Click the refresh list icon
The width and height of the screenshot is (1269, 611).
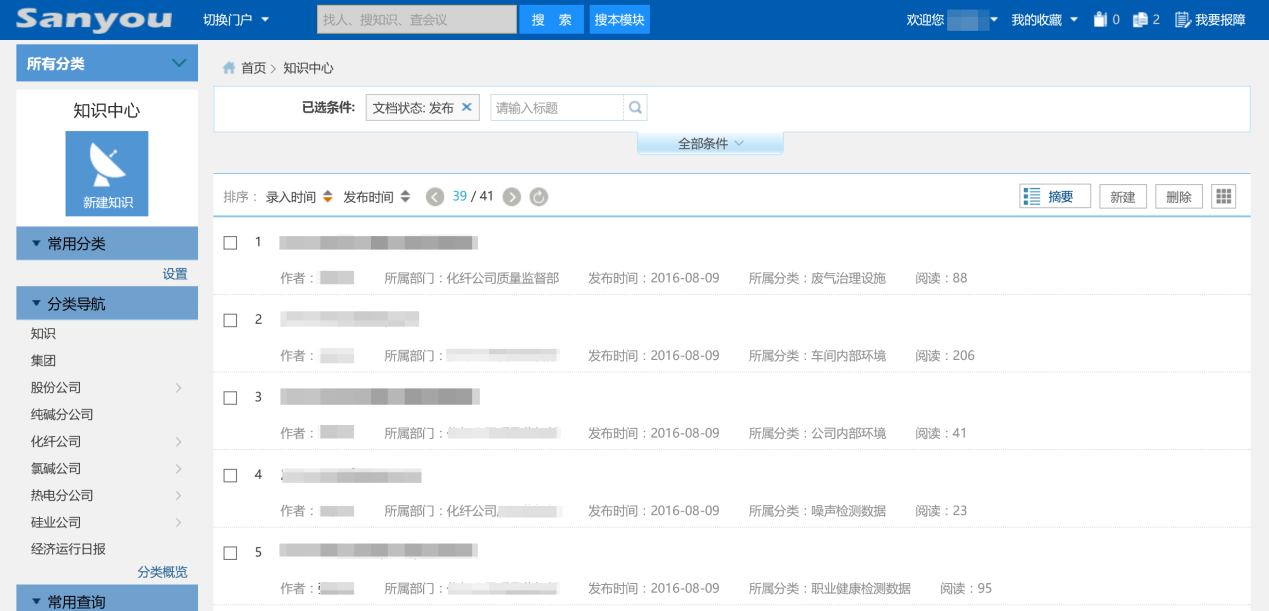pos(539,197)
